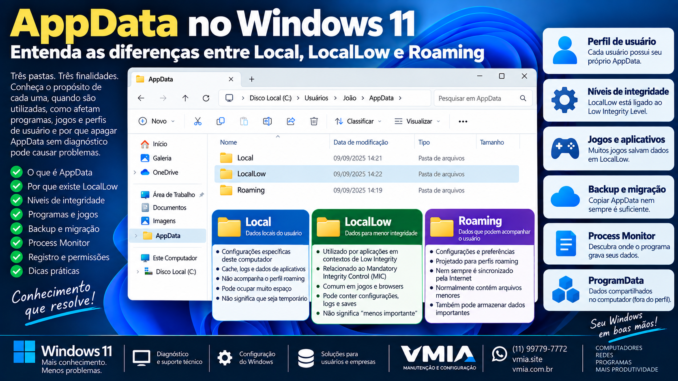Open the Visualizar view dropdown
The height and width of the screenshot is (381, 678).
point(417,122)
